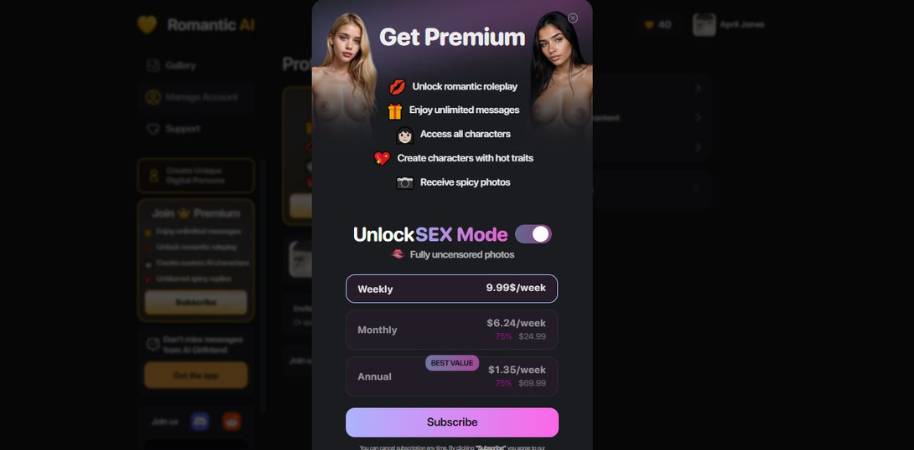This screenshot has width=914, height=450.
Task: Open the Discord icon under Join us
Action: tap(200, 421)
